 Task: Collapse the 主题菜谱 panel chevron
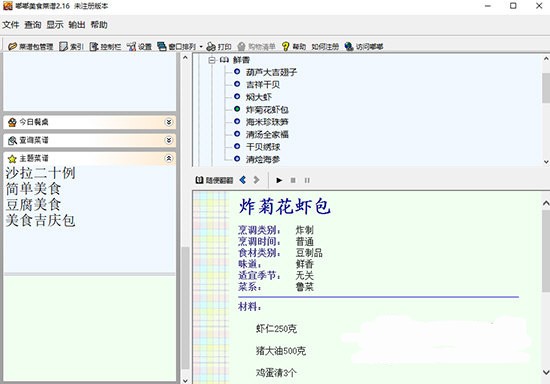pyautogui.click(x=169, y=159)
